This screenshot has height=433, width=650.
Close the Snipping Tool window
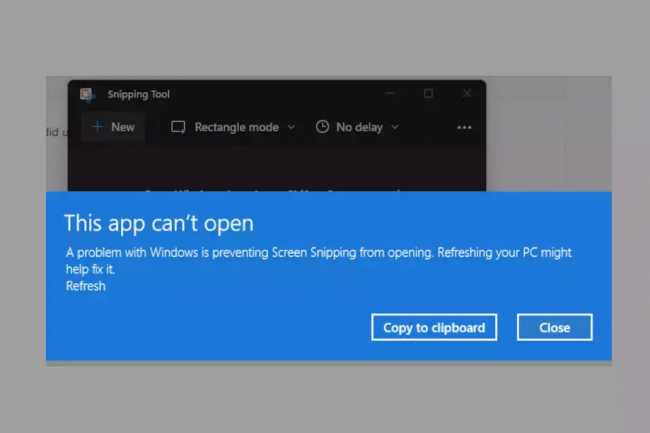[467, 94]
